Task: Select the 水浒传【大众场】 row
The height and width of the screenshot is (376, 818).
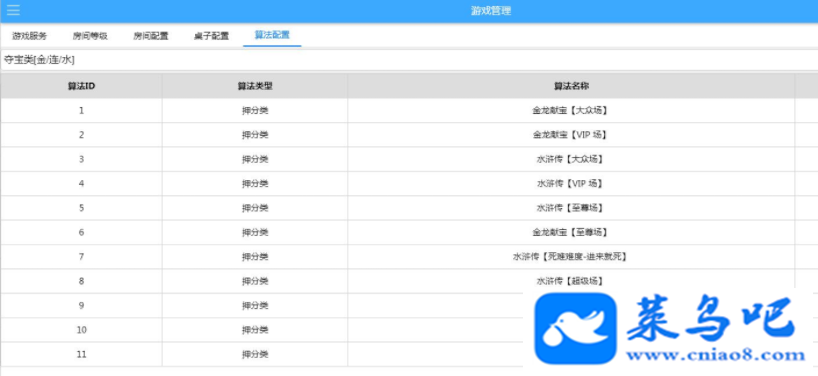Action: point(409,159)
